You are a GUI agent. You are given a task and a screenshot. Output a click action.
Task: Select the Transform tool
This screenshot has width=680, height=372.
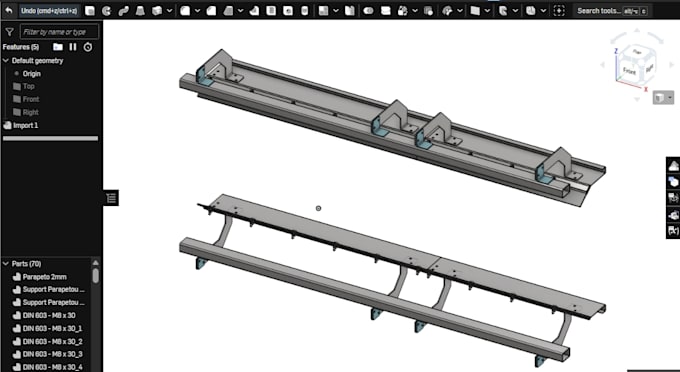coord(403,11)
